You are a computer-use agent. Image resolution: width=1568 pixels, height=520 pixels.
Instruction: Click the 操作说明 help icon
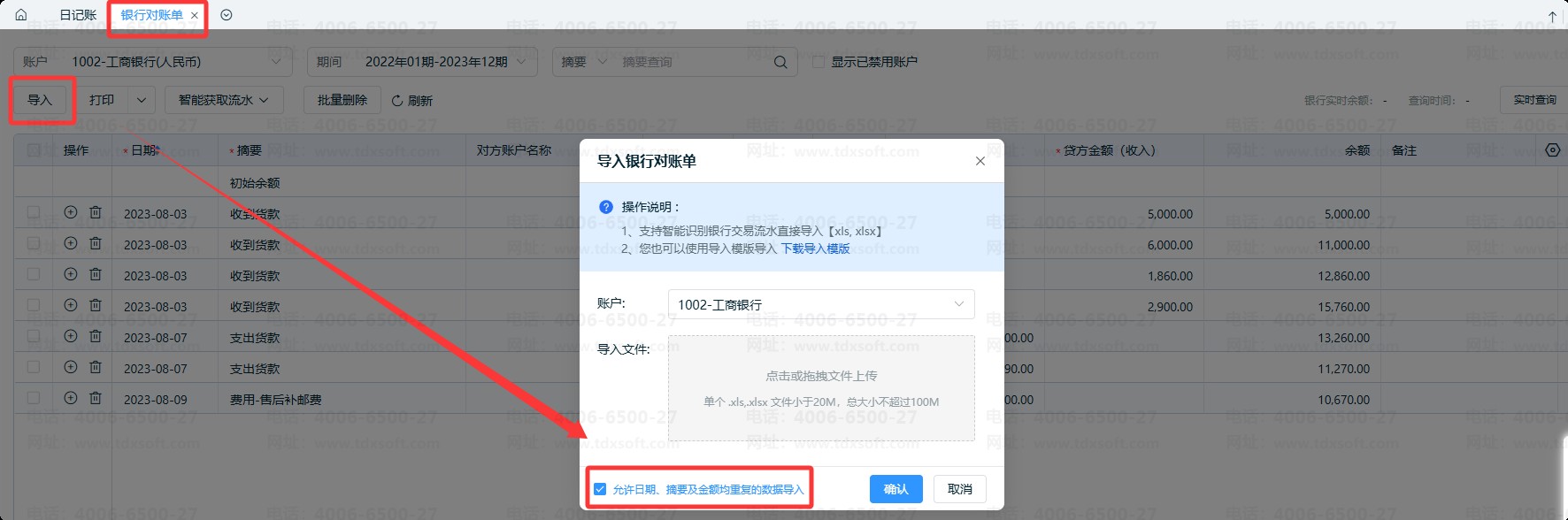coord(606,207)
